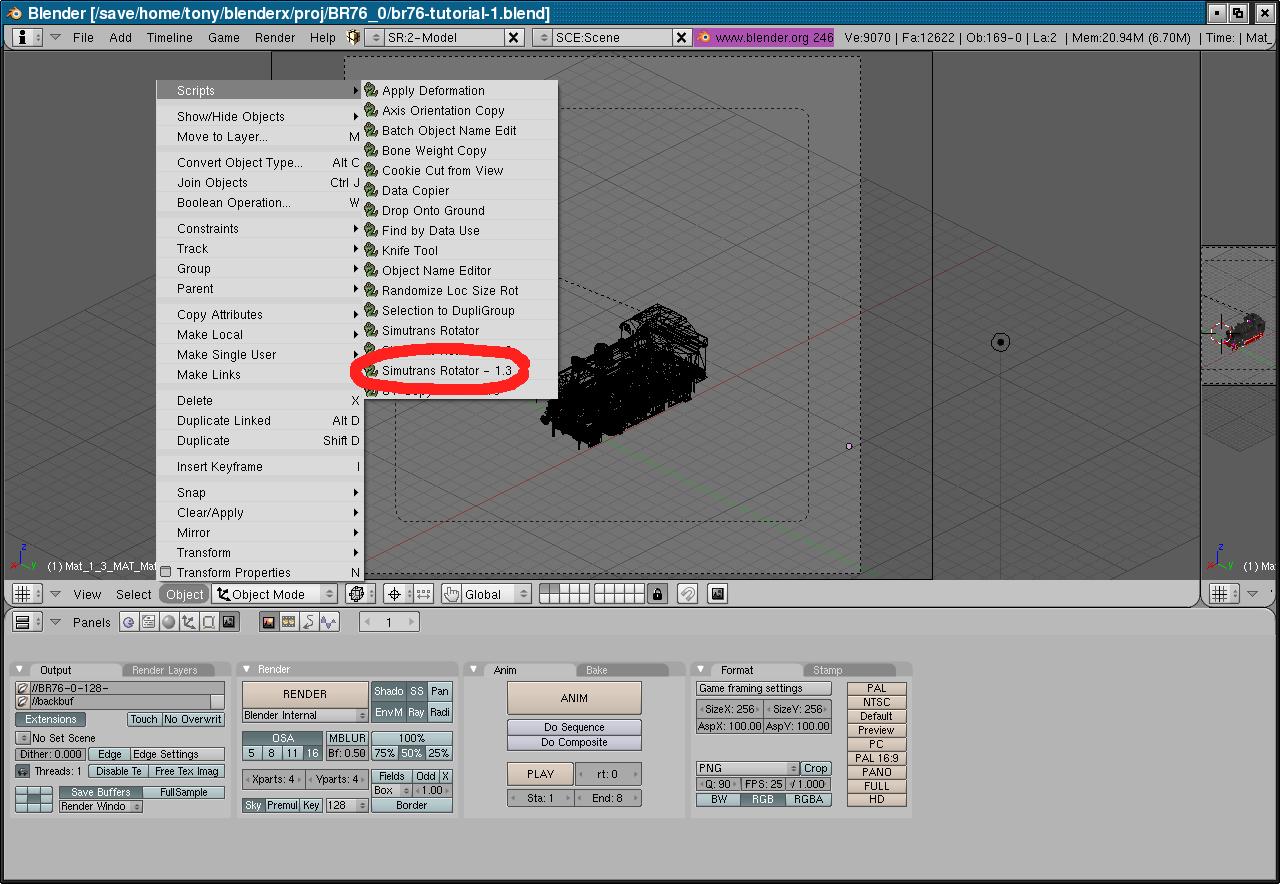Choose Simutrans Rotator - 1.3 script
The height and width of the screenshot is (884, 1280).
(446, 371)
